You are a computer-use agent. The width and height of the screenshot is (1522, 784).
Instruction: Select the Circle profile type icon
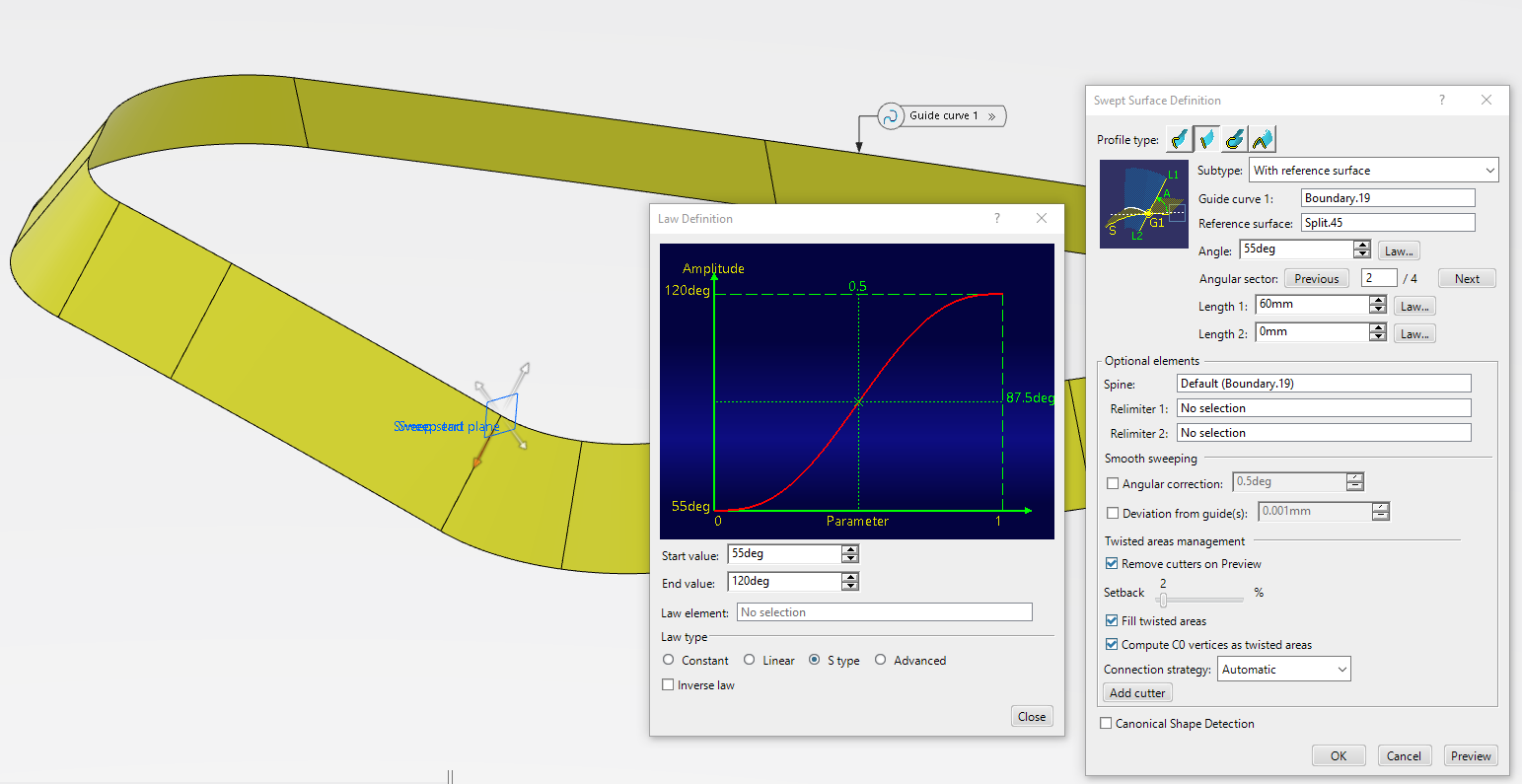(x=1234, y=140)
